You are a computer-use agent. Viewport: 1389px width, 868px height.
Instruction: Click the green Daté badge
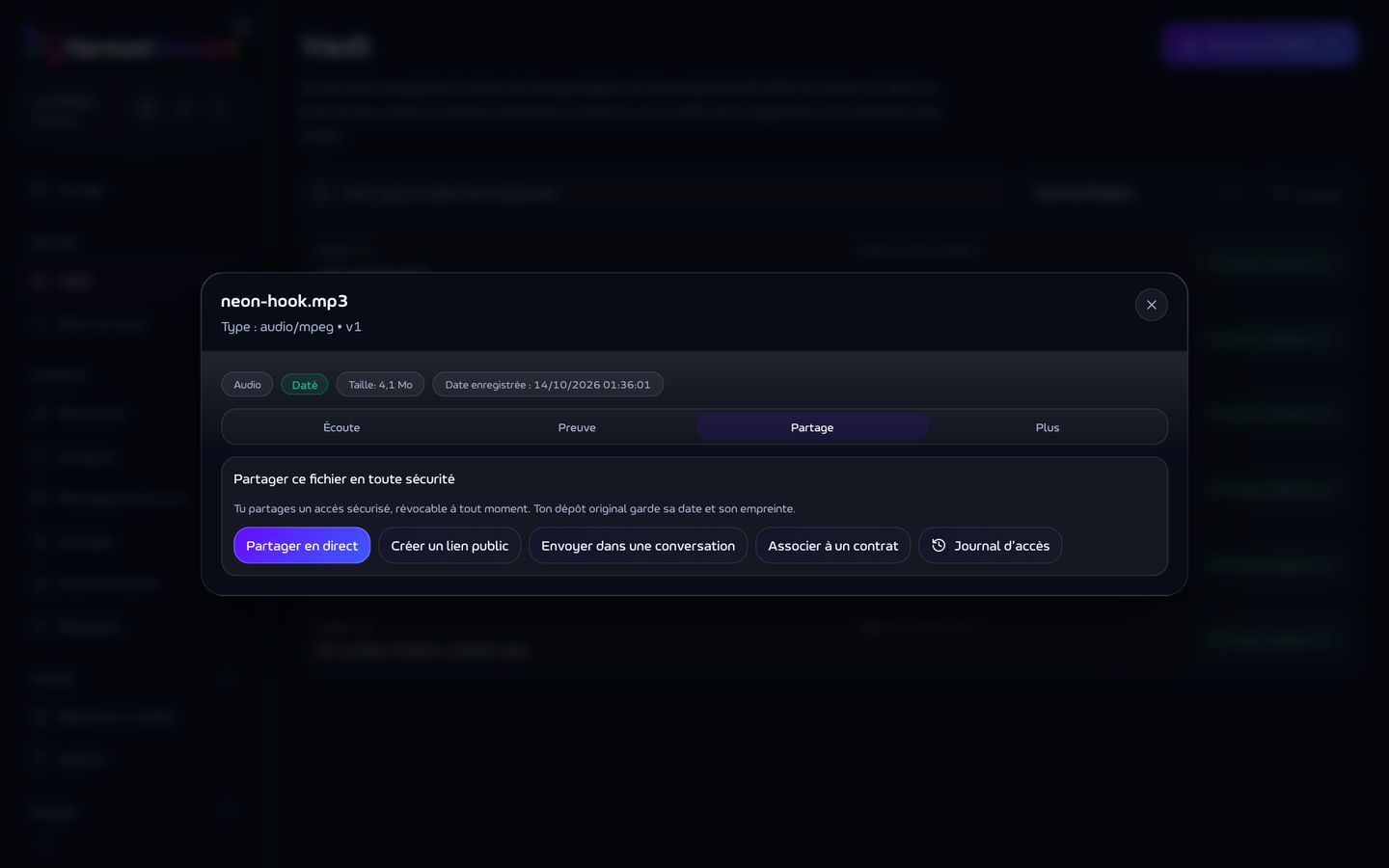pyautogui.click(x=305, y=385)
